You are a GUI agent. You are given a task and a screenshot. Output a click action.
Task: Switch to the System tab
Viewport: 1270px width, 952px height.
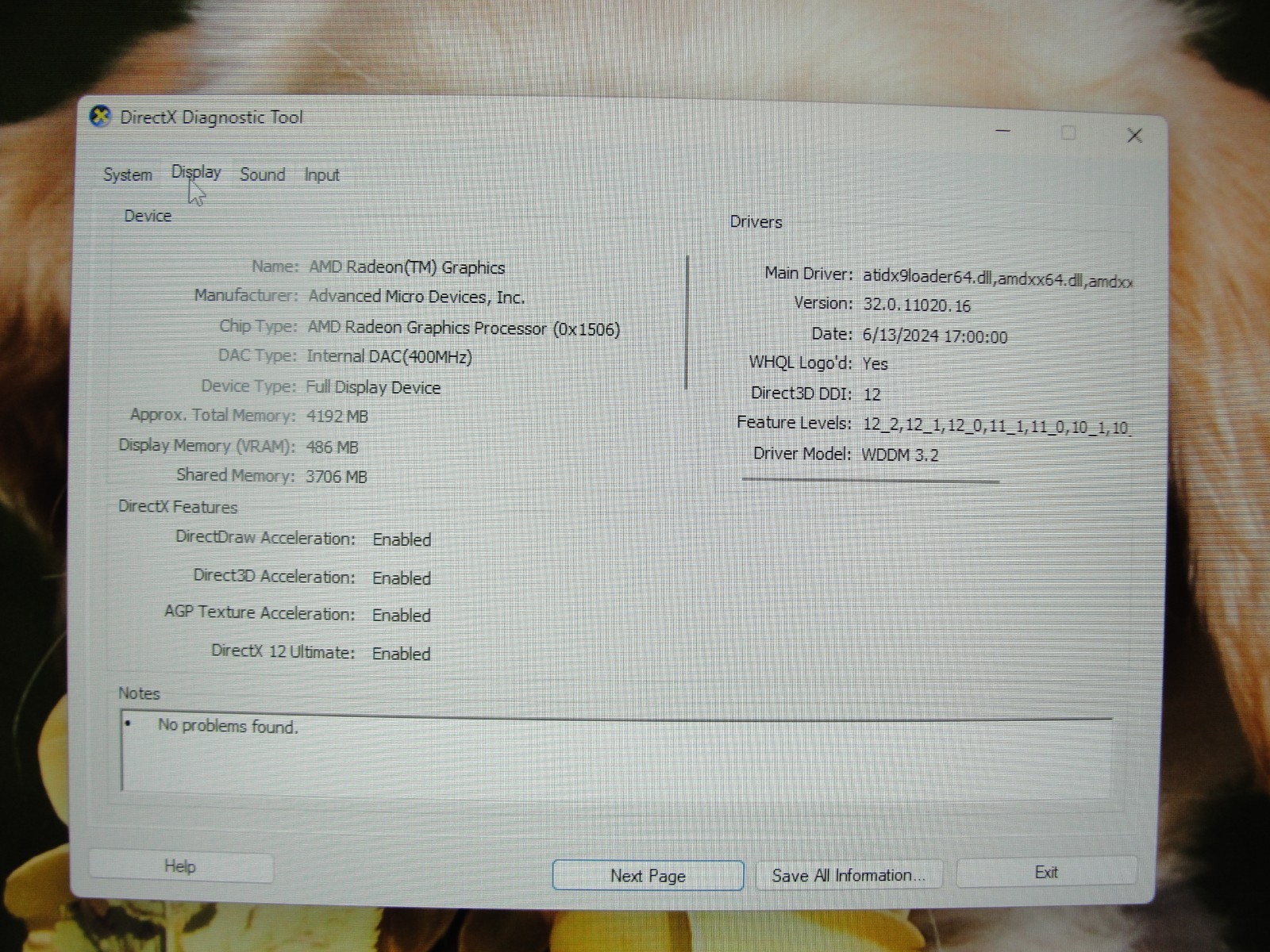point(128,175)
